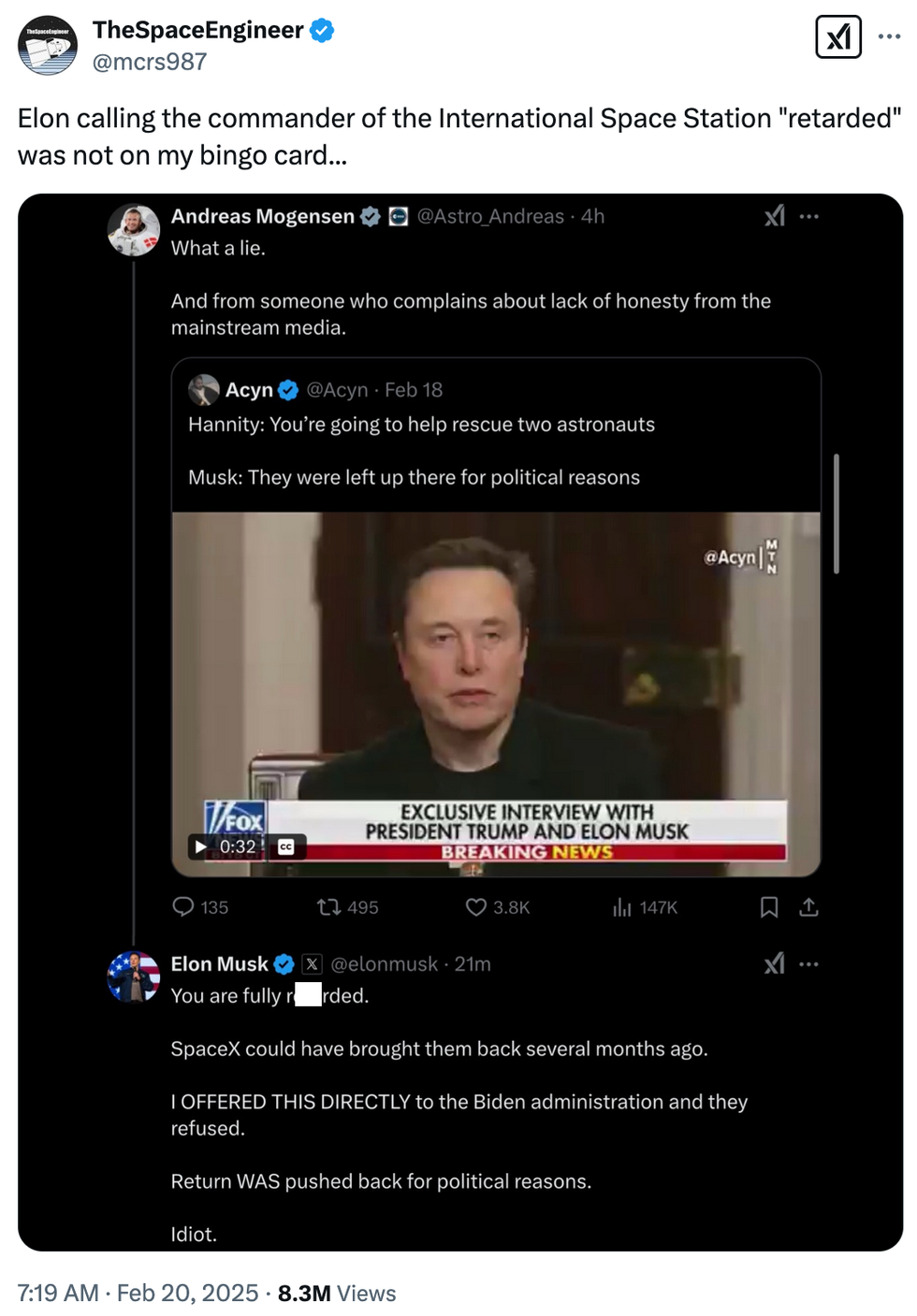
Task: Click the reply icon with 135 replies
Action: pyautogui.click(x=183, y=906)
